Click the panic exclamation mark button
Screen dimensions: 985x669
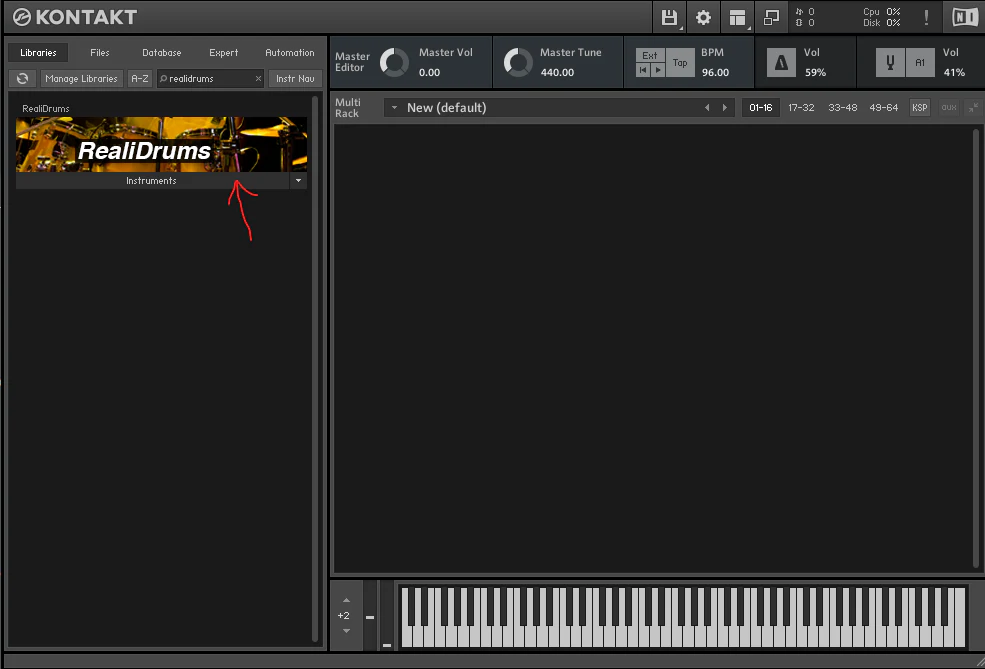point(927,18)
